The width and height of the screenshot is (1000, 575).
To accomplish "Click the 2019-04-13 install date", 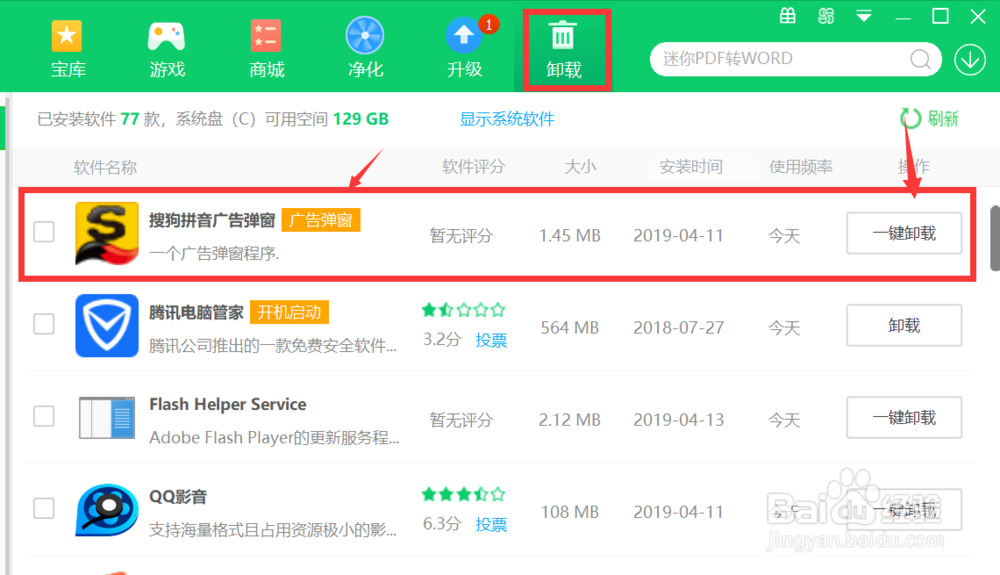I will [x=679, y=420].
